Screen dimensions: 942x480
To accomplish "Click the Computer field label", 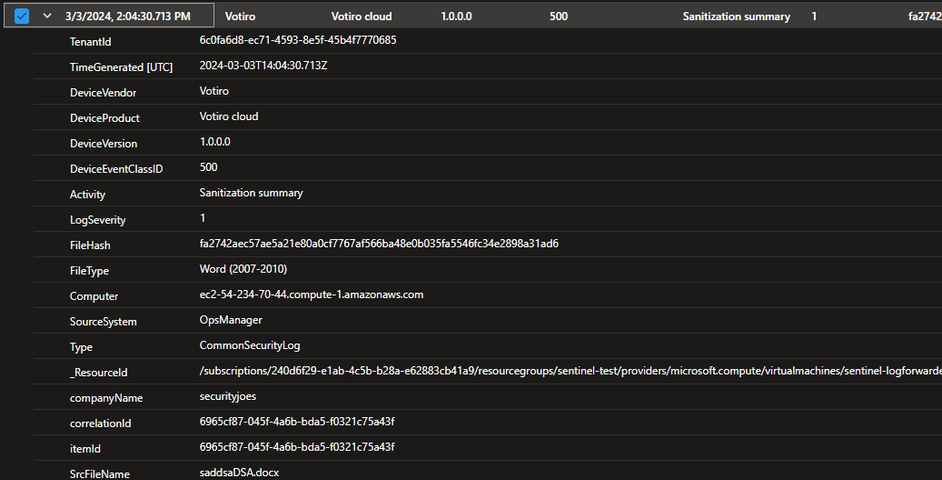I will (x=94, y=297).
